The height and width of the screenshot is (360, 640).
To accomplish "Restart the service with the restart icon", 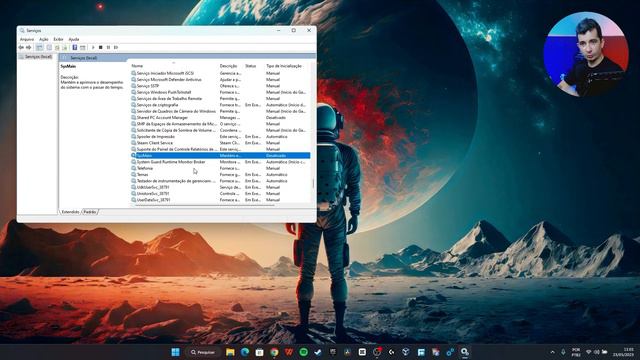I will tap(116, 47).
